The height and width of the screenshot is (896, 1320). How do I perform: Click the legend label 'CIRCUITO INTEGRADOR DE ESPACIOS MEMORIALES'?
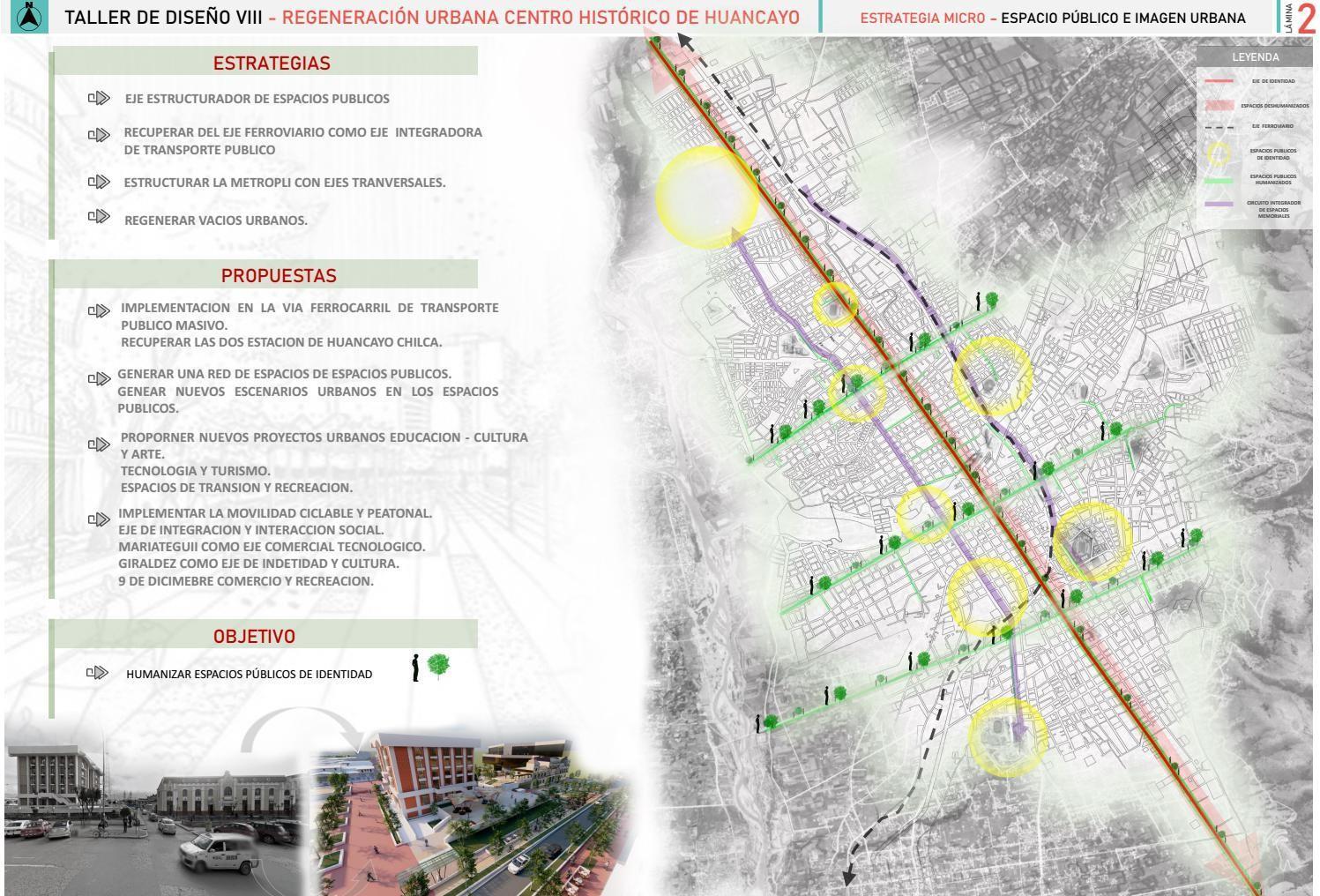1273,209
